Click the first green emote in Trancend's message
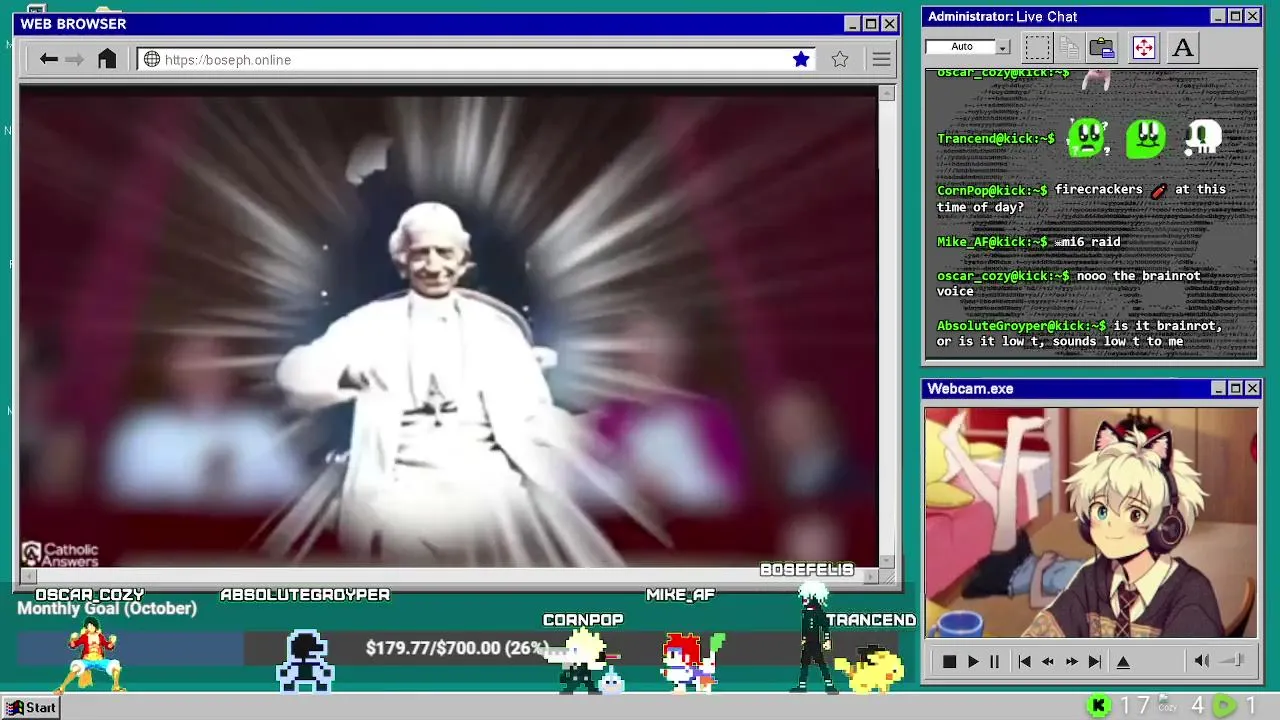Viewport: 1280px width, 720px height. coord(1088,138)
